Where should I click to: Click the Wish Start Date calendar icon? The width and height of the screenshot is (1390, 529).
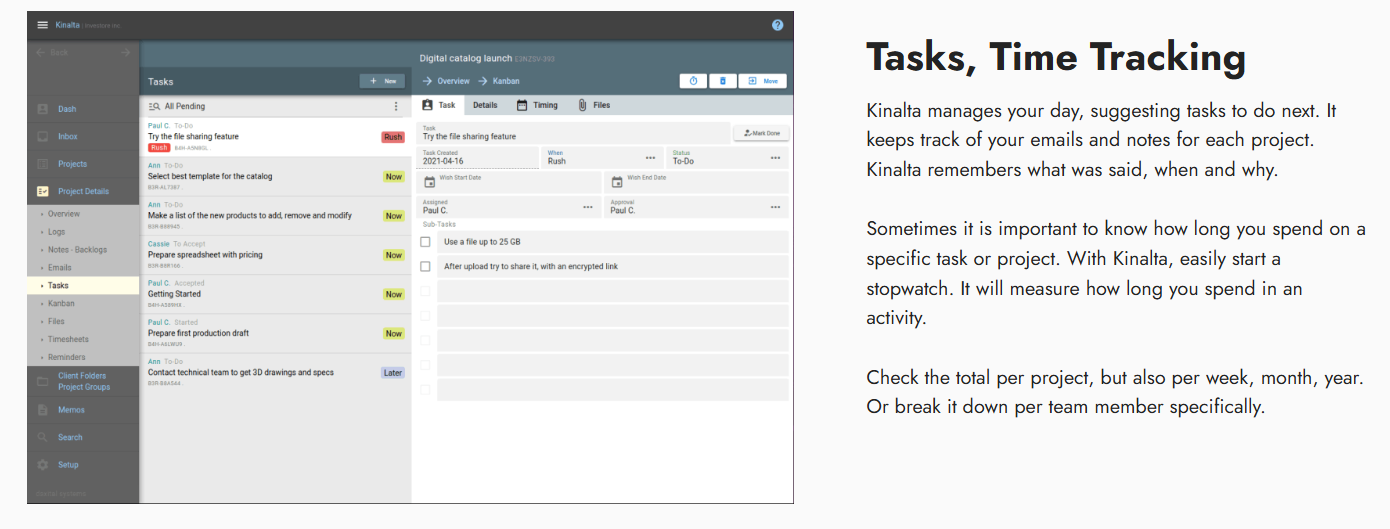430,182
